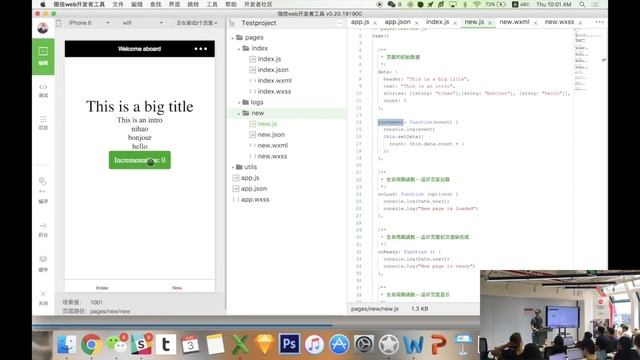The width and height of the screenshot is (640, 360).
Task: Click the Testproject header icon
Action: 232,23
